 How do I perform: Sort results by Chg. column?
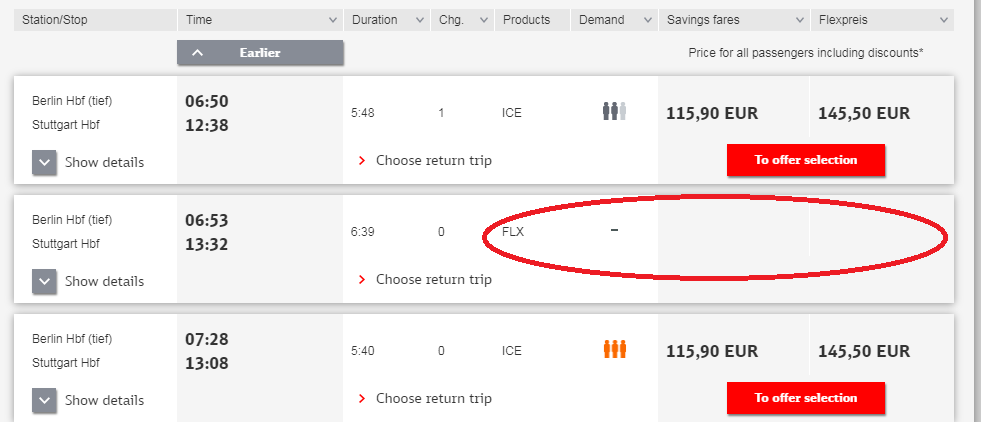462,20
